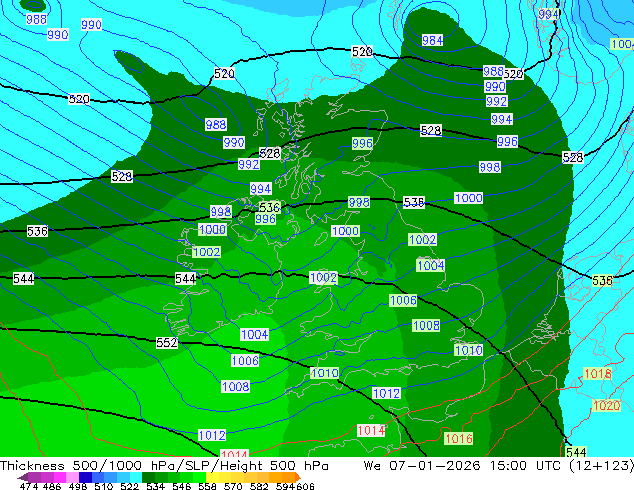The height and width of the screenshot is (490, 634).
Task: Click the red 1018 isobar label
Action: click(598, 373)
